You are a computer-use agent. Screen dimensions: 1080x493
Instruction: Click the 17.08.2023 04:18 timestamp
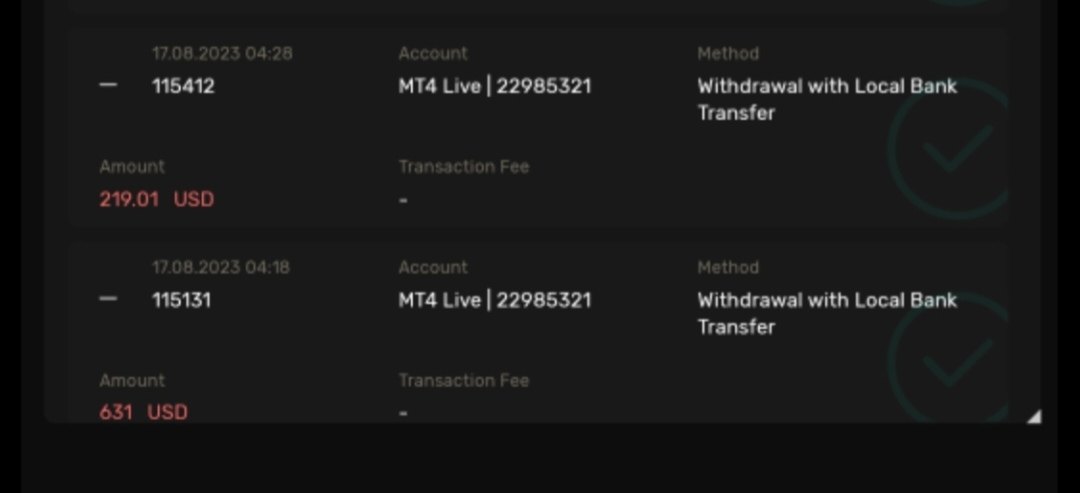222,268
